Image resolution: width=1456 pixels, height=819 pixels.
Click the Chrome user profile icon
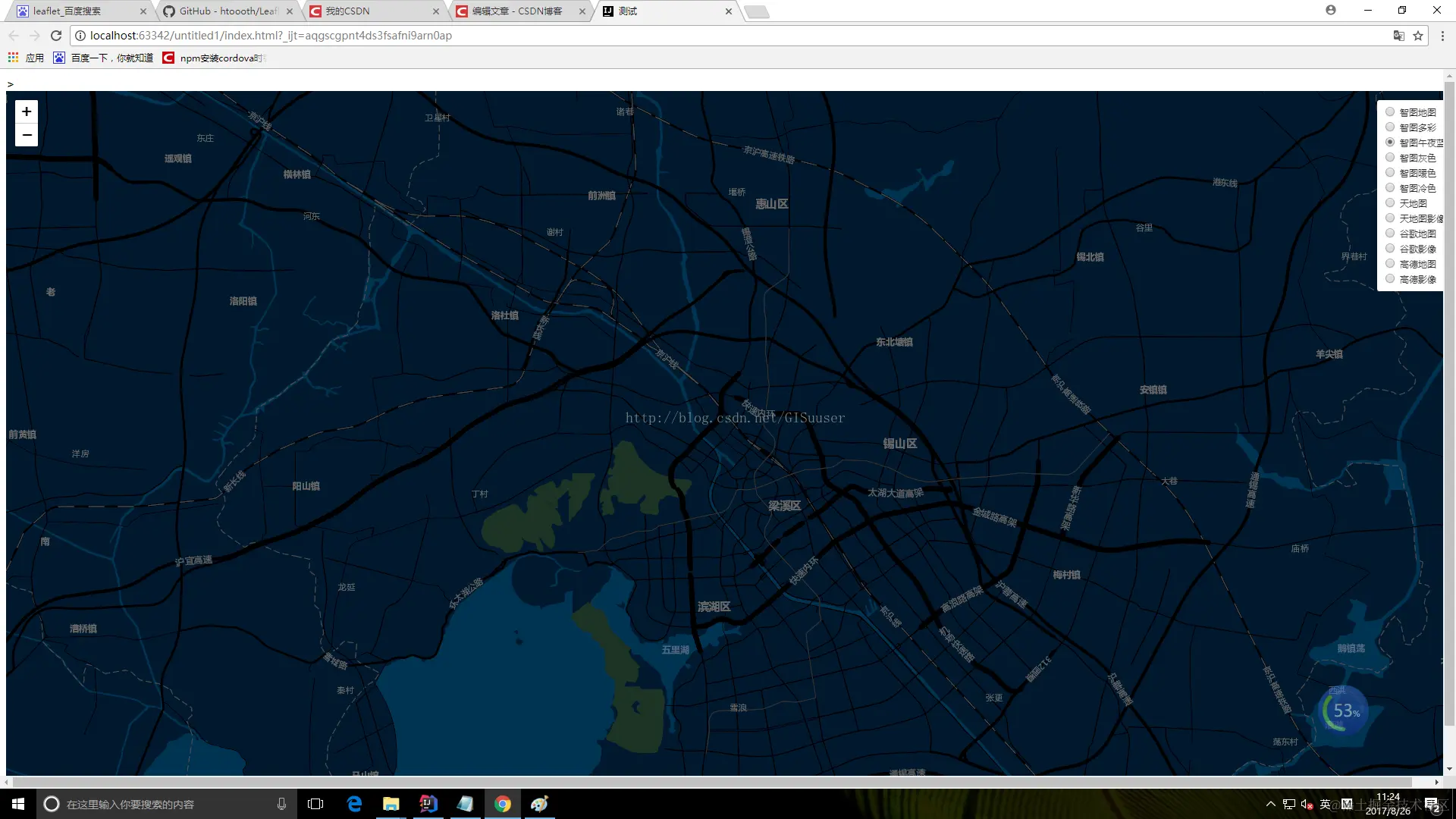point(1331,10)
